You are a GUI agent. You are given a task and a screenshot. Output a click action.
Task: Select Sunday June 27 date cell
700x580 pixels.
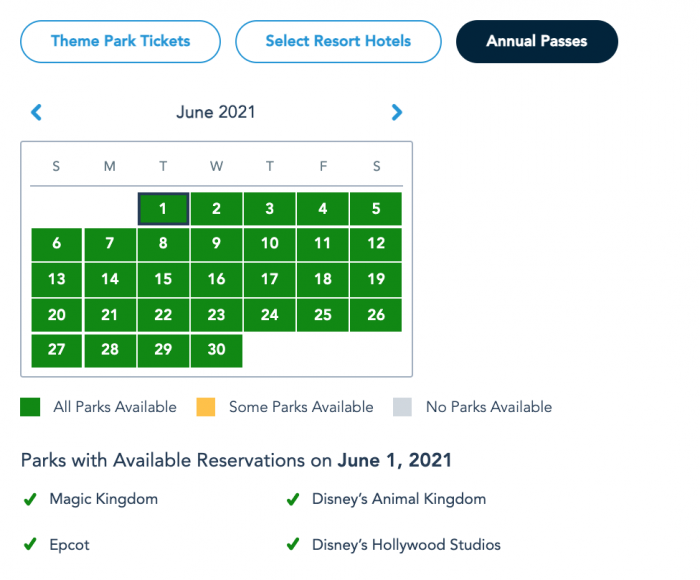coord(57,350)
